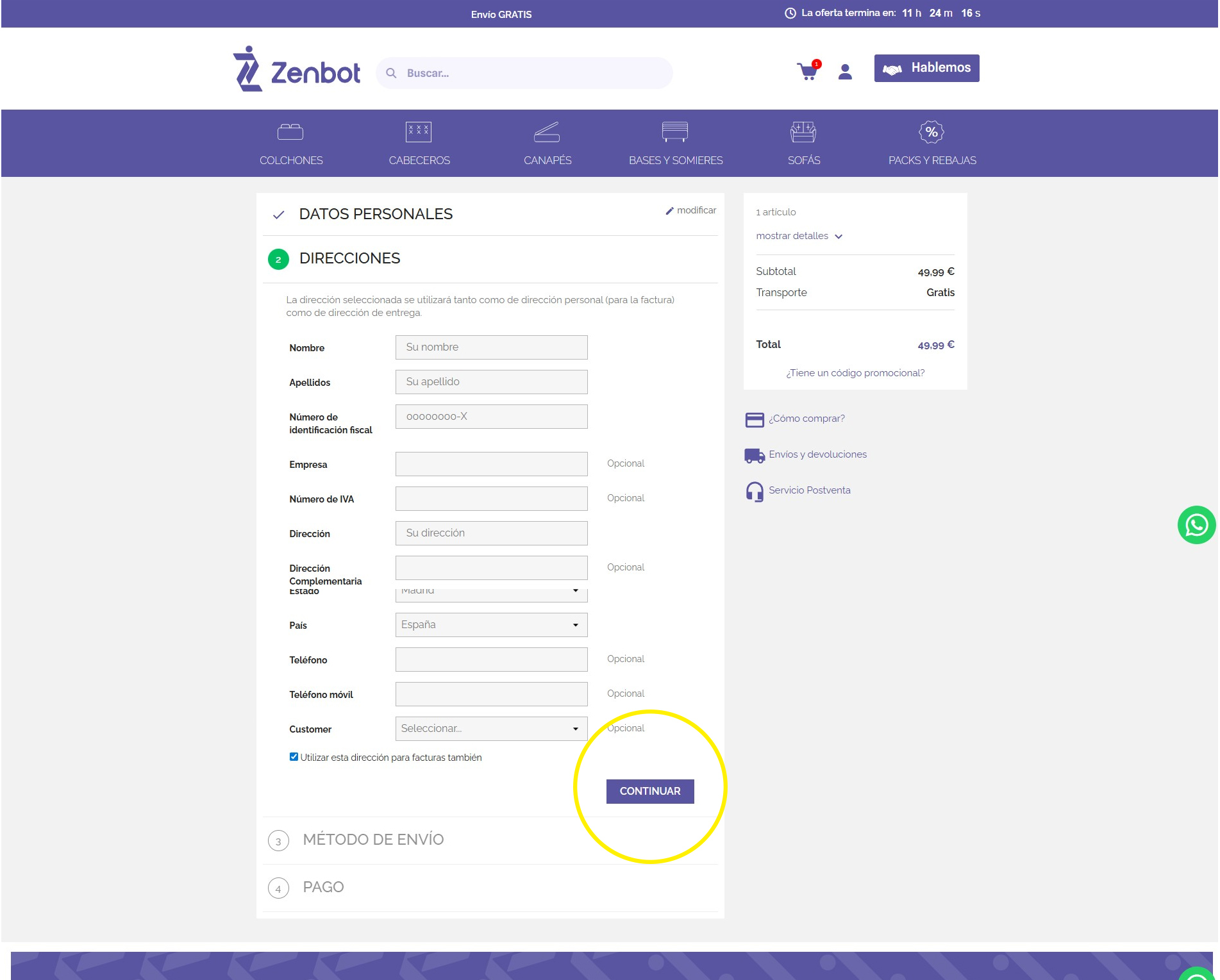The width and height of the screenshot is (1220, 980).
Task: Click Packs y Rebajas percent icon
Action: (x=932, y=132)
